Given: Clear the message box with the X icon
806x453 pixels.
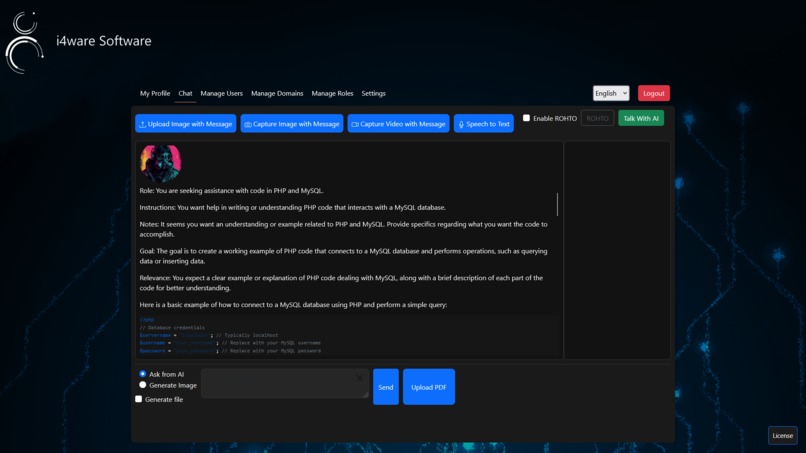Looking at the screenshot, I should [359, 378].
